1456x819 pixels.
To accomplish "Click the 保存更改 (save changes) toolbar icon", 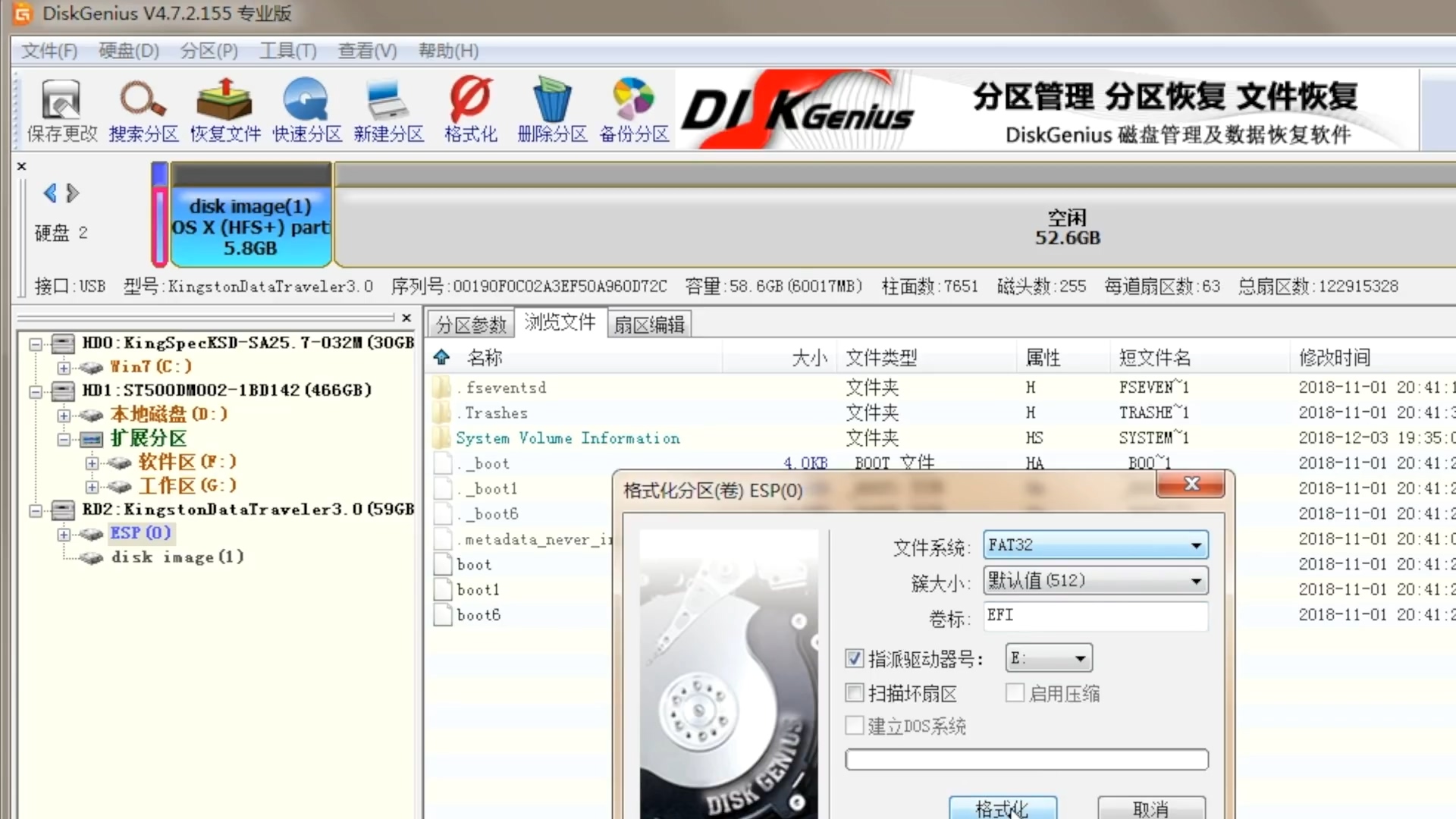I will (61, 110).
